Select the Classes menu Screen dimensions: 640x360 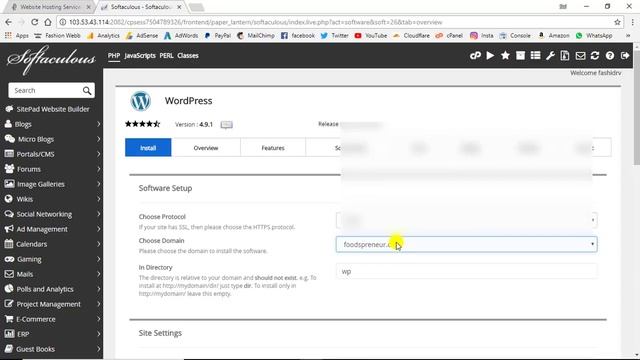coord(188,56)
